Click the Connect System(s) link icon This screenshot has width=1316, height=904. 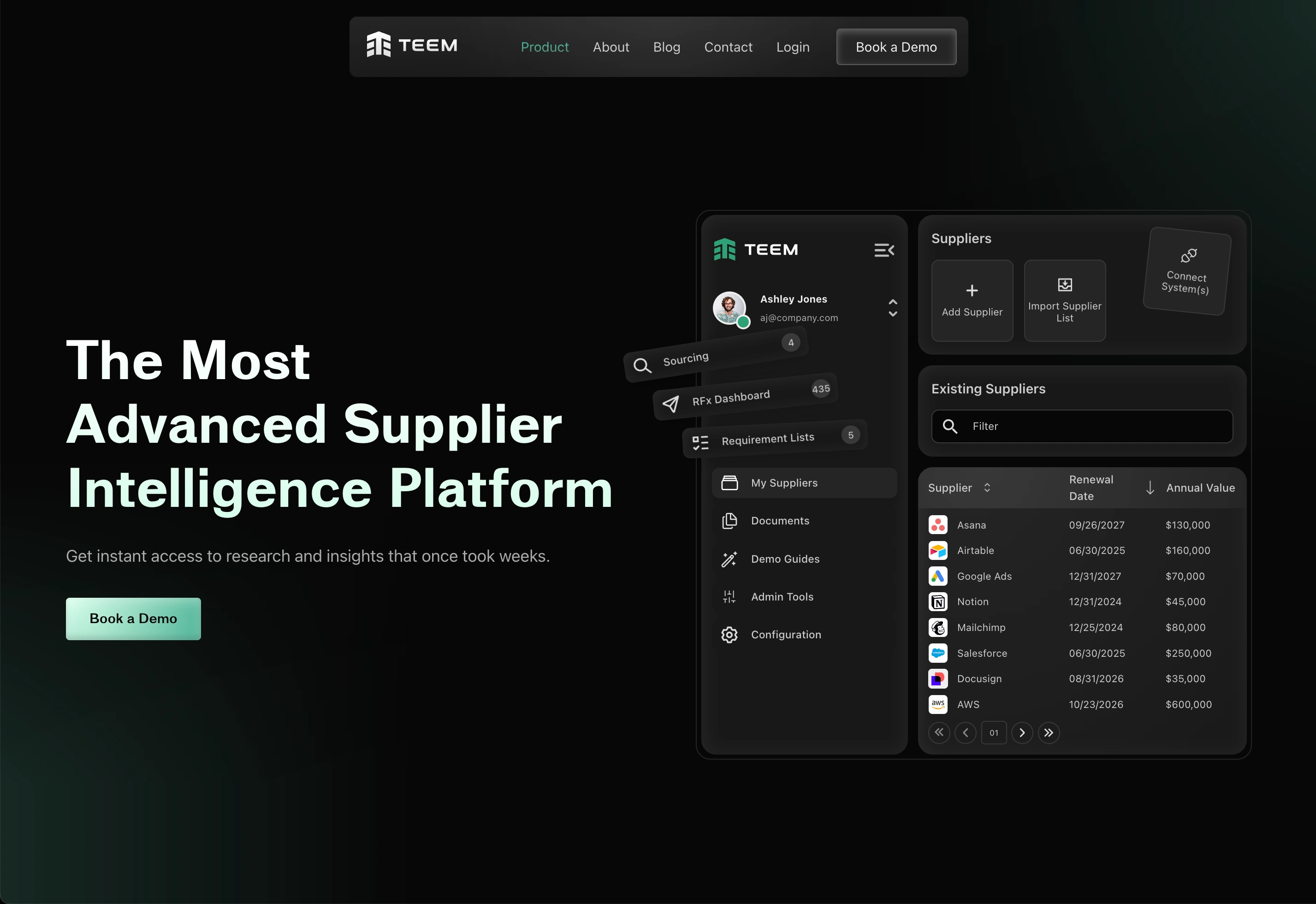[x=1189, y=256]
